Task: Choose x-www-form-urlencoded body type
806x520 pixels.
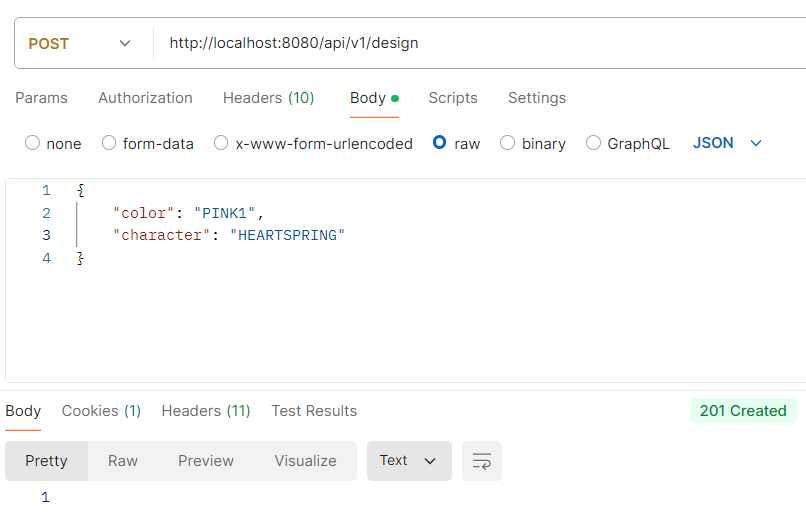Action: pos(221,143)
